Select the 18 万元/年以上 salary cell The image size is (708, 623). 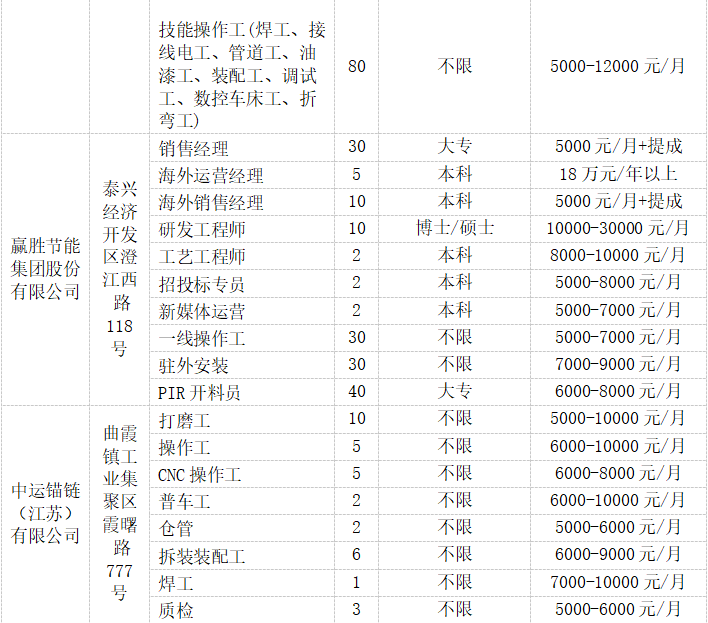click(x=618, y=174)
